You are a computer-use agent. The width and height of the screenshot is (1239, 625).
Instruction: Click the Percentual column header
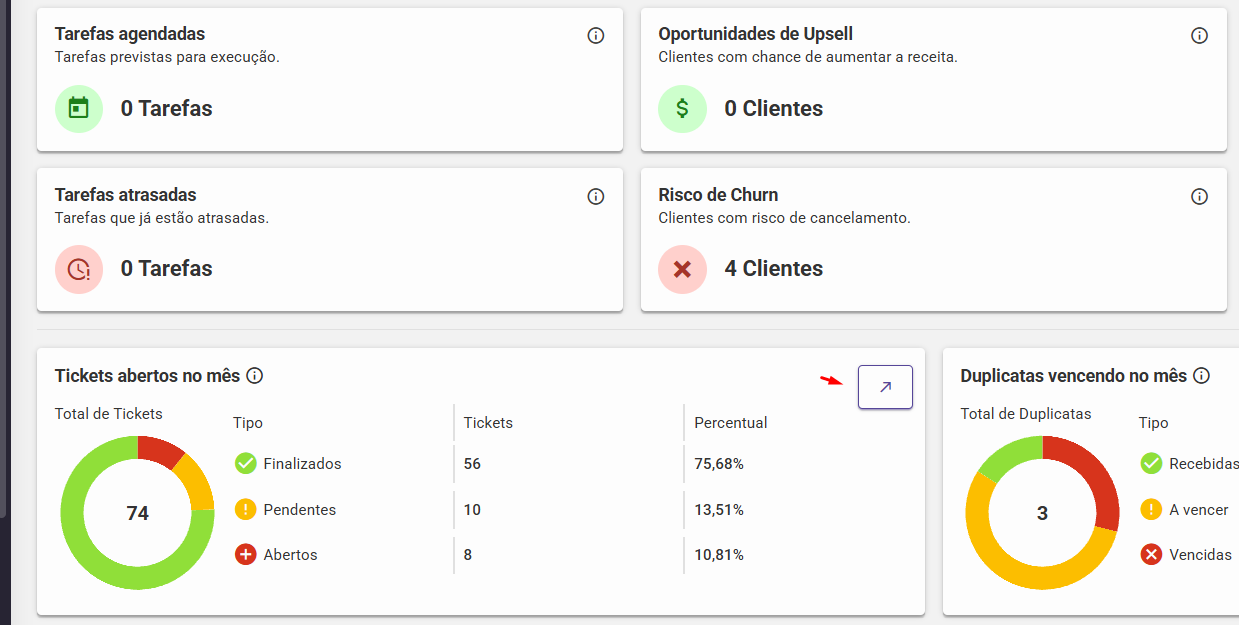tap(731, 423)
